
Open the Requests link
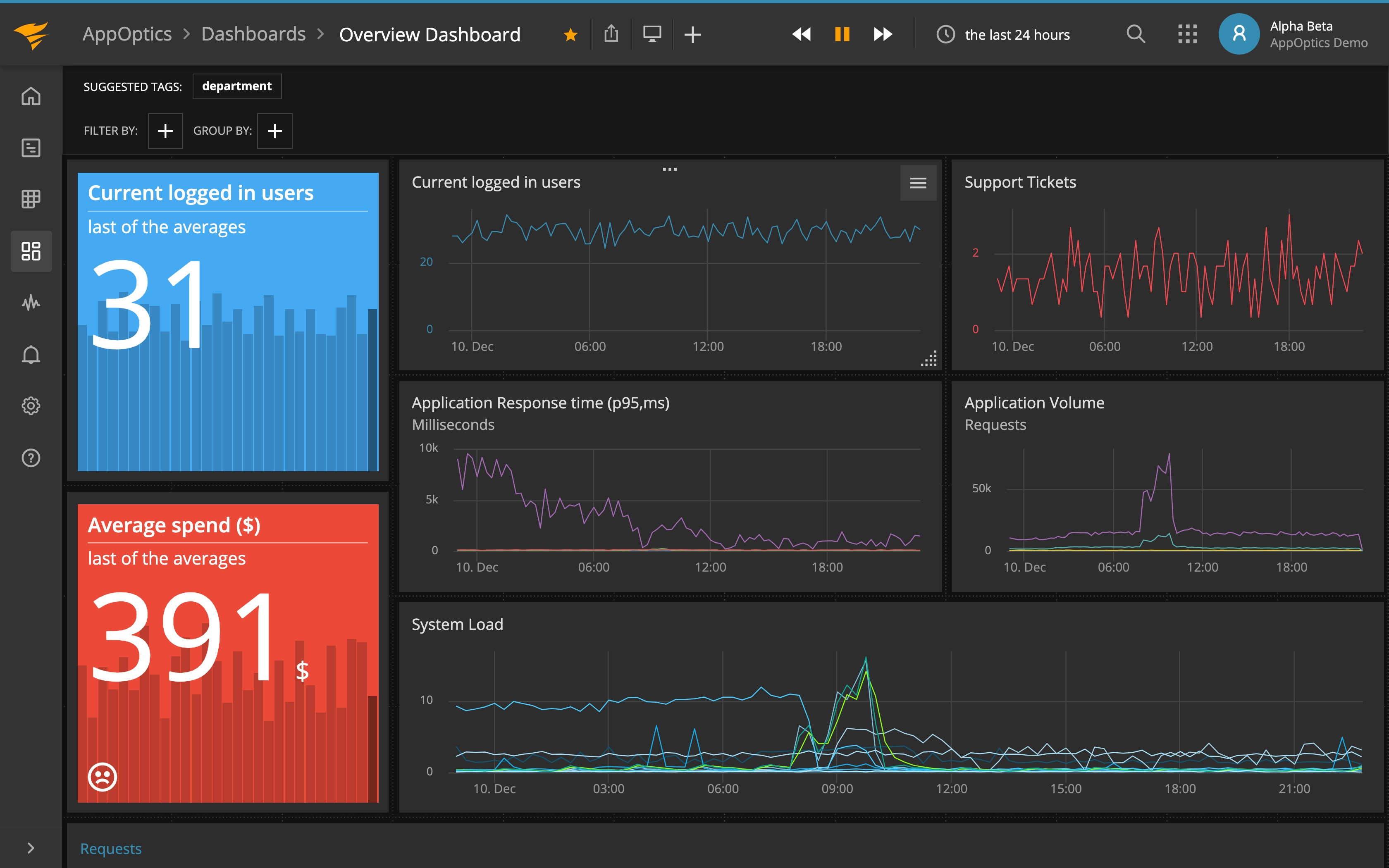click(111, 849)
